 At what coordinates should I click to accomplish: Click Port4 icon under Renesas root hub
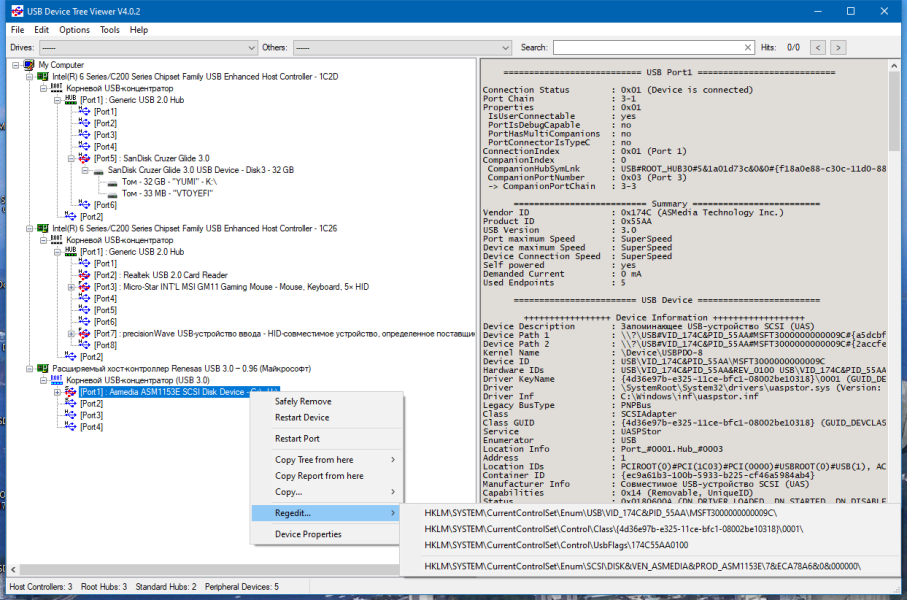(71, 427)
